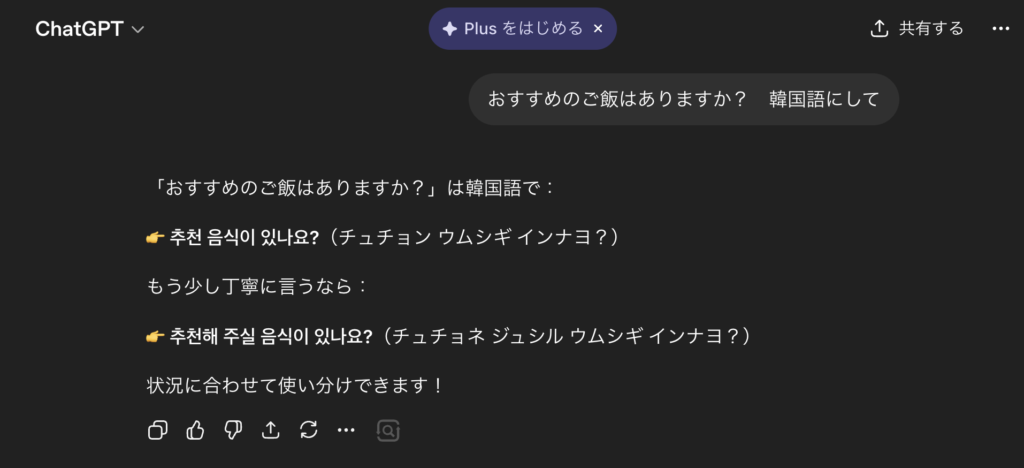
Task: Open more actions ellipsis below the response
Action: pos(346,430)
